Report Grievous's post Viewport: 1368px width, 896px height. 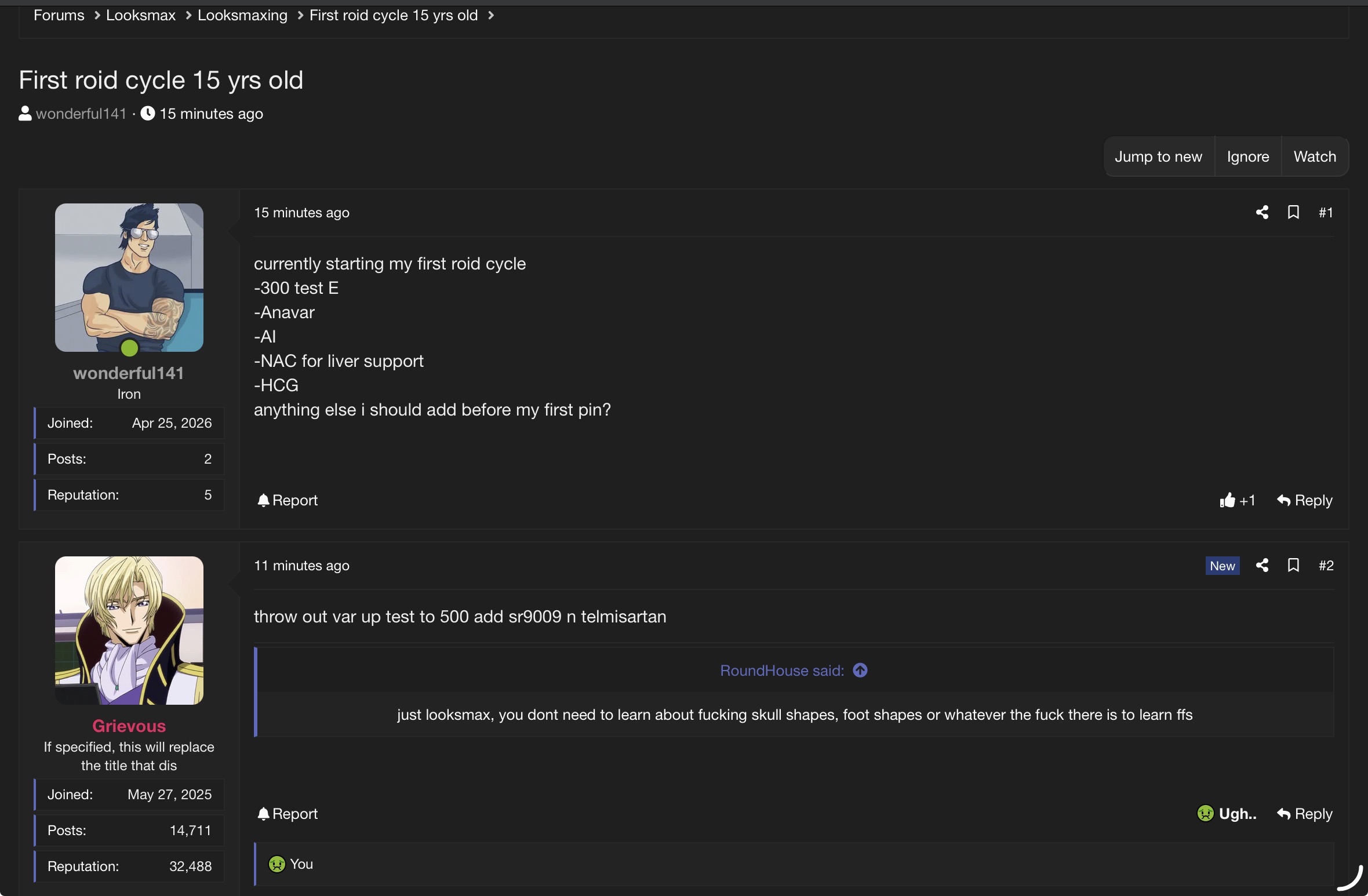(x=288, y=814)
